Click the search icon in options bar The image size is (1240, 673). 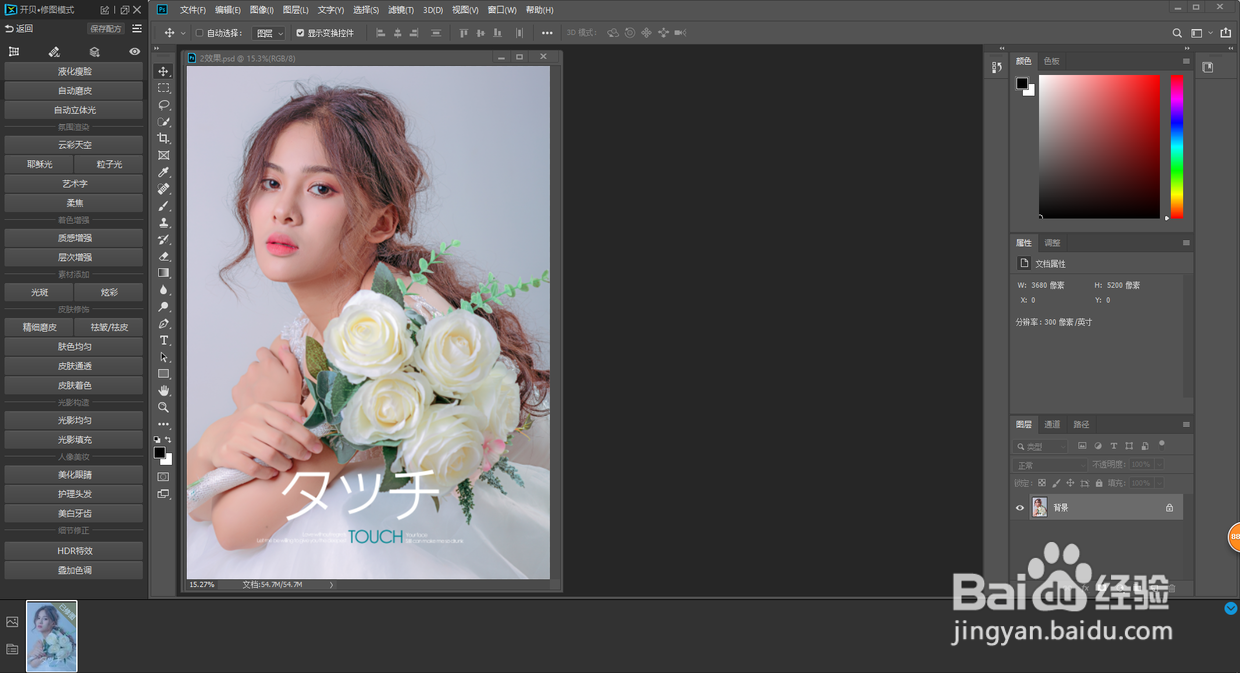point(1177,33)
